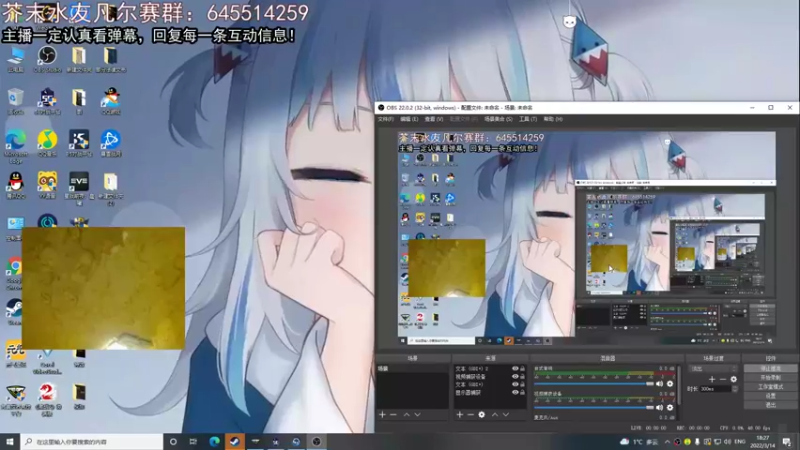Lock the video capture device source

point(522,377)
